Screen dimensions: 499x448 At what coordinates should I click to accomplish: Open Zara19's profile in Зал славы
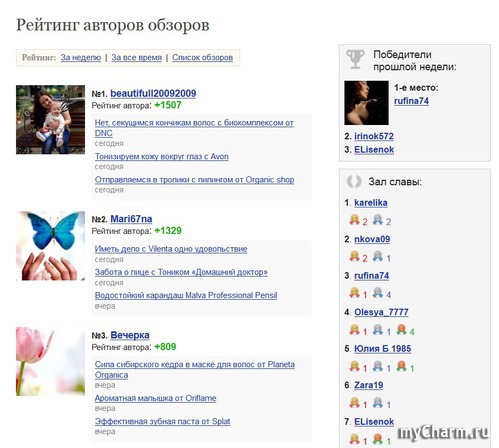click(x=368, y=385)
